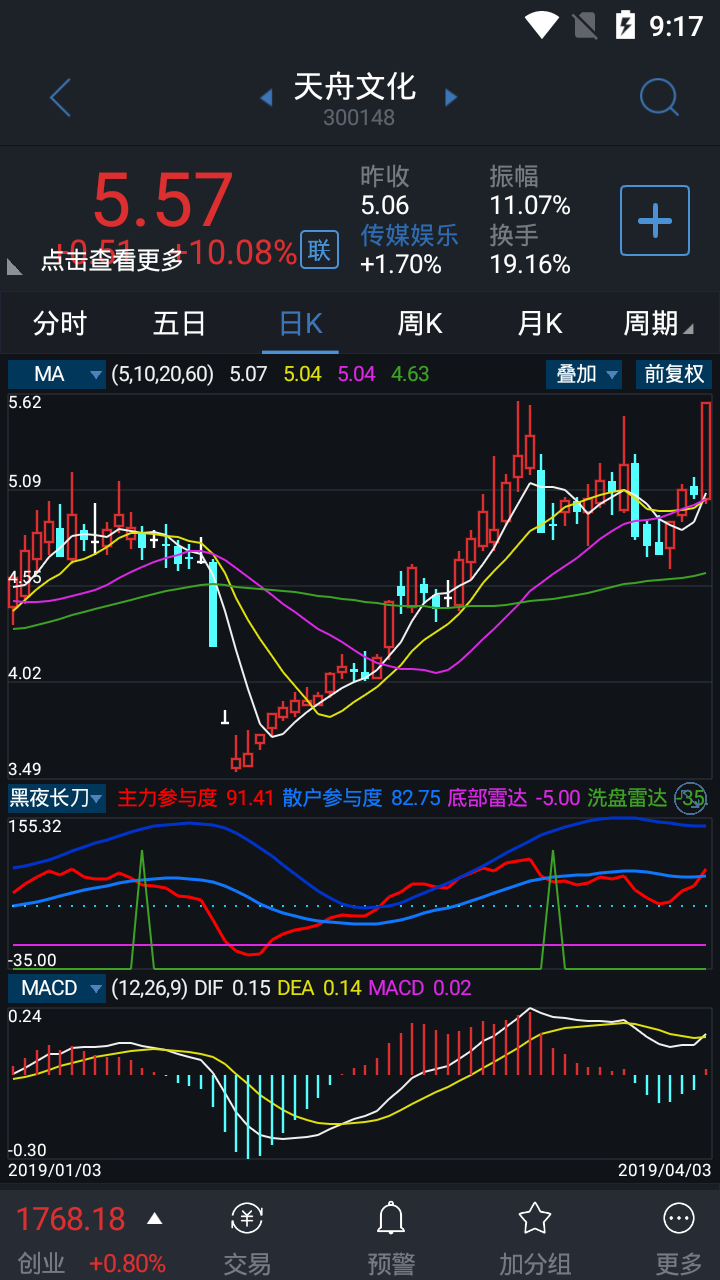Open 更多 more options icon

click(679, 1219)
